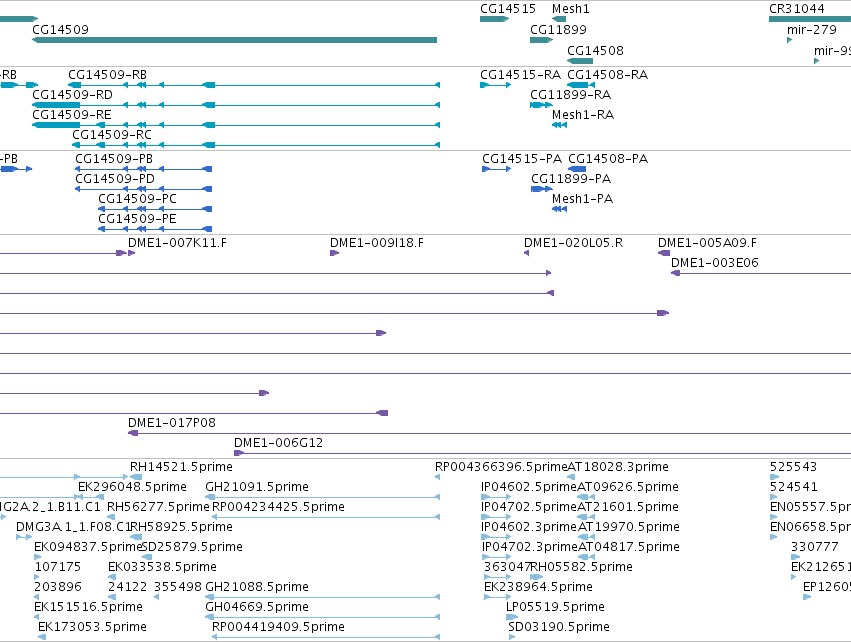This screenshot has height=642, width=851.
Task: Select the Mesh1 gene label
Action: (570, 9)
